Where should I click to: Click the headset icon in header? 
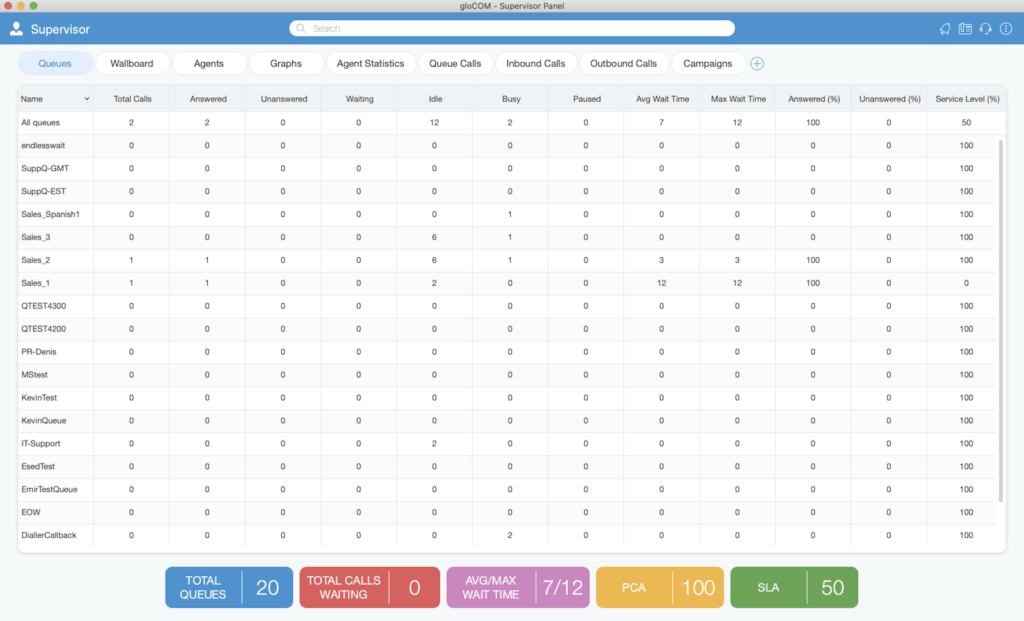pos(985,29)
